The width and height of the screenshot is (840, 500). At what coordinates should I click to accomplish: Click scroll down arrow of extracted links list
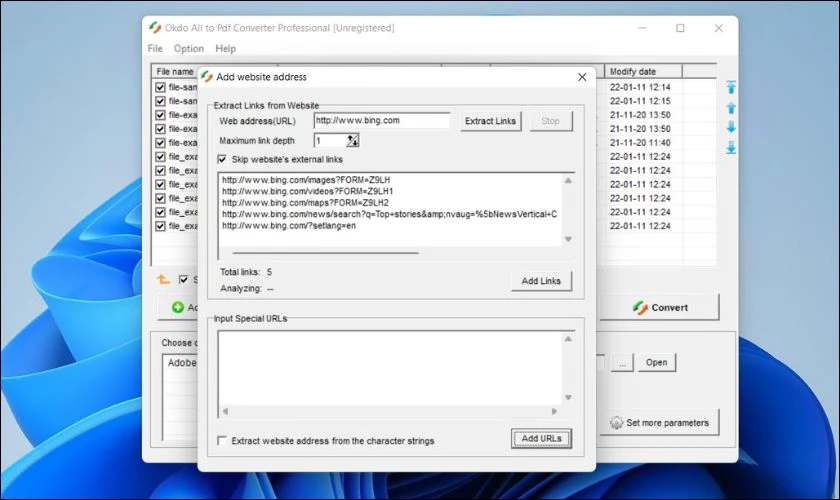[x=568, y=239]
